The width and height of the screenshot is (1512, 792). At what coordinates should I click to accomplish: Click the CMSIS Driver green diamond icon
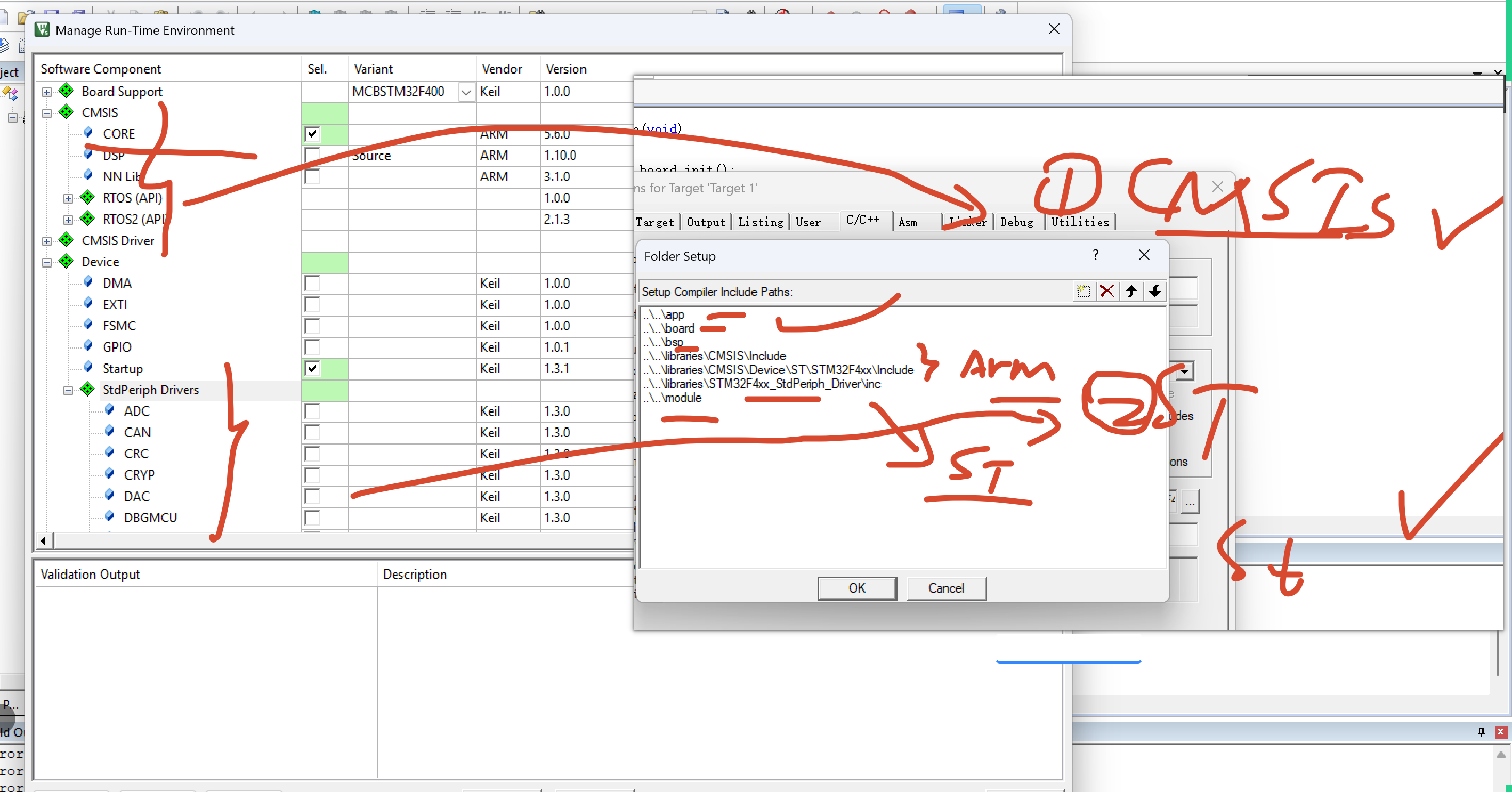click(66, 240)
